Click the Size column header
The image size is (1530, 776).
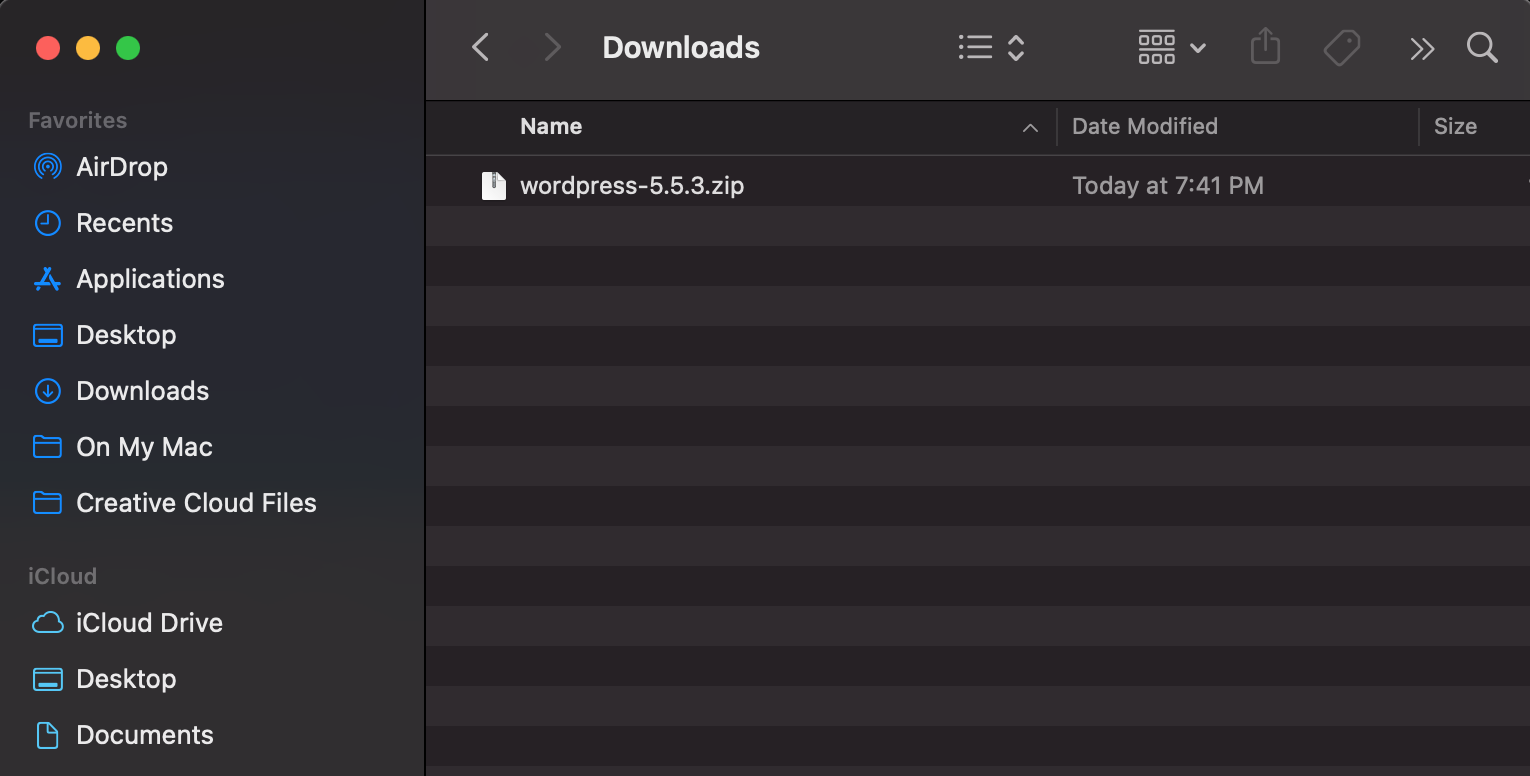point(1454,127)
